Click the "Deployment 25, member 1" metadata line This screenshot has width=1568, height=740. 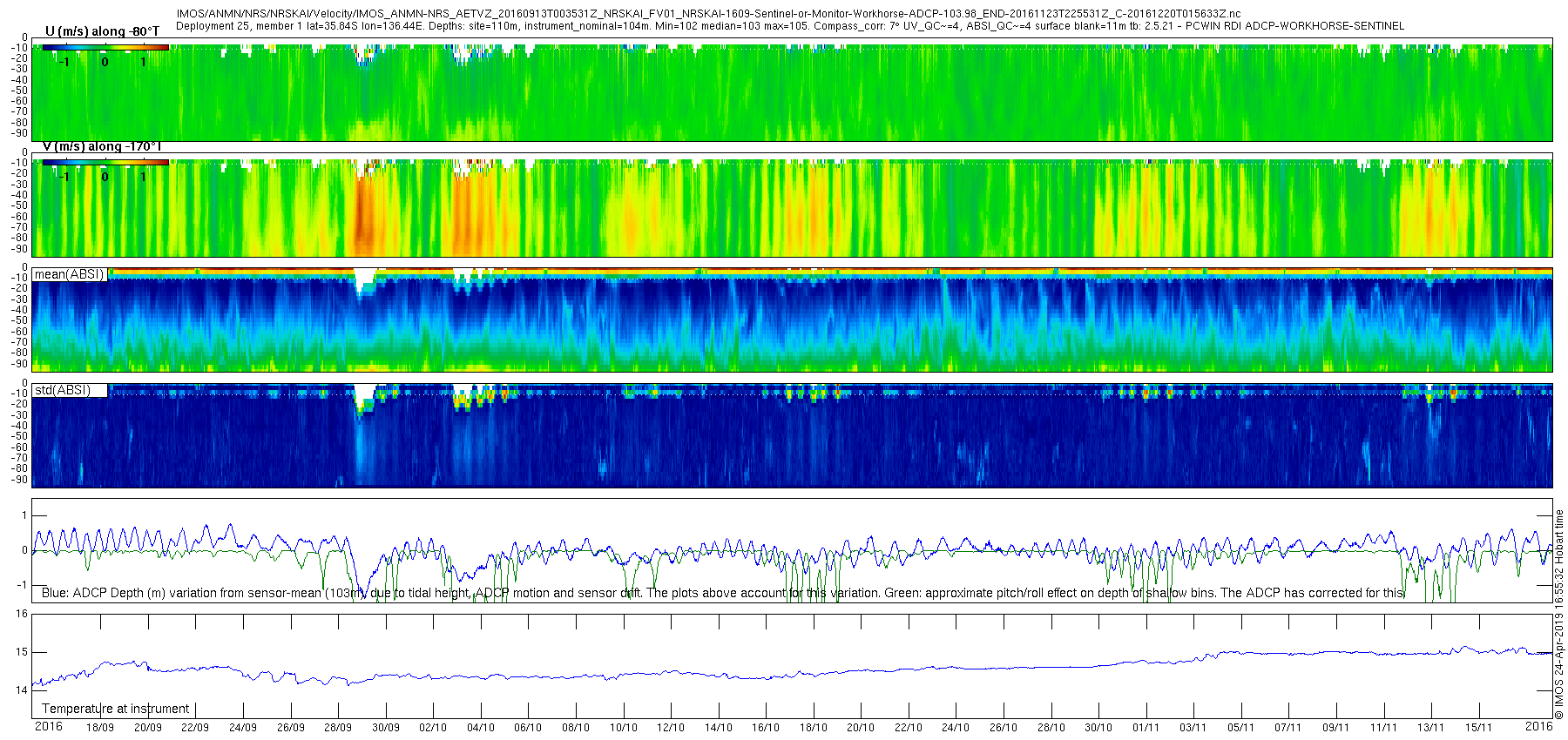pos(790,26)
